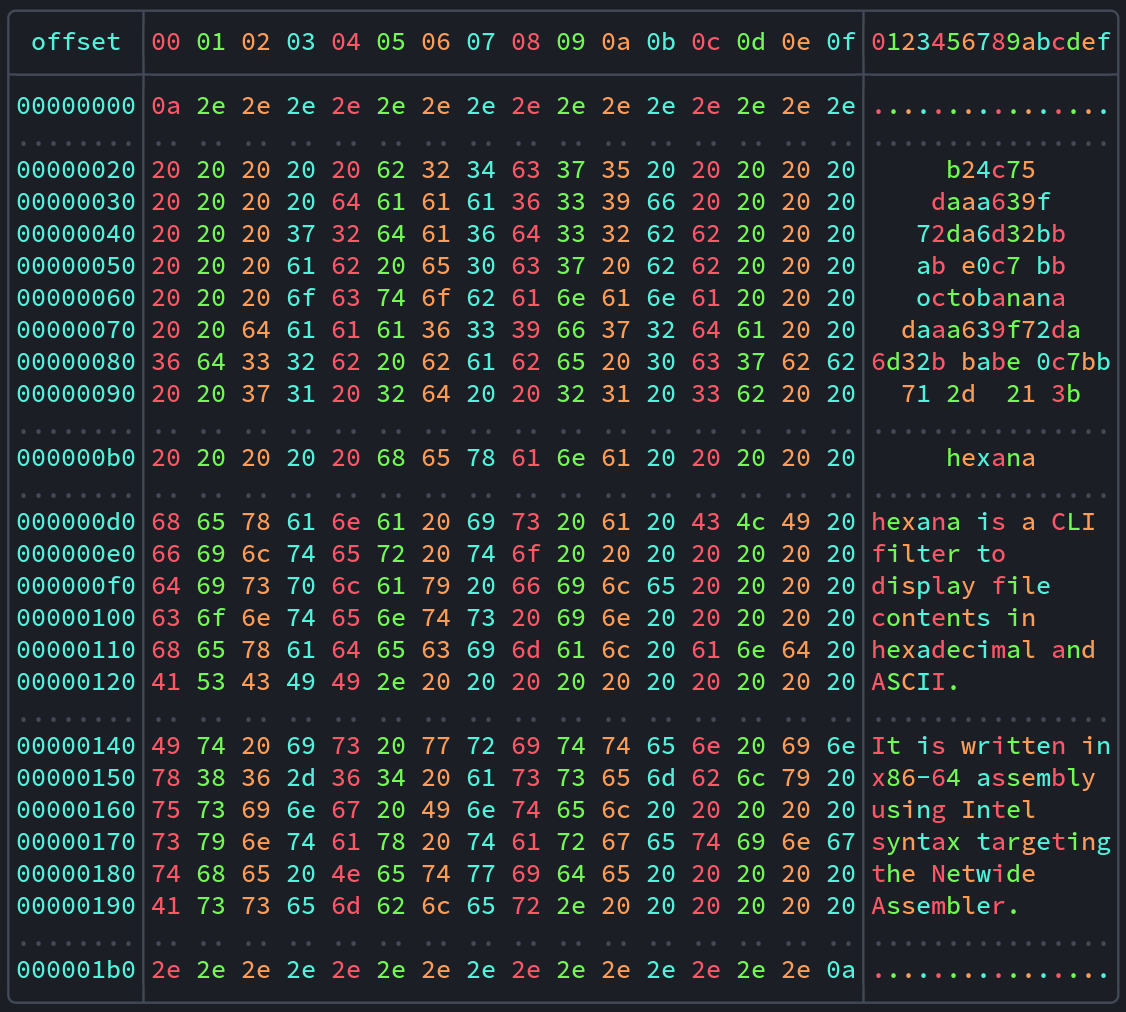Click column header label "0f"

tap(841, 42)
